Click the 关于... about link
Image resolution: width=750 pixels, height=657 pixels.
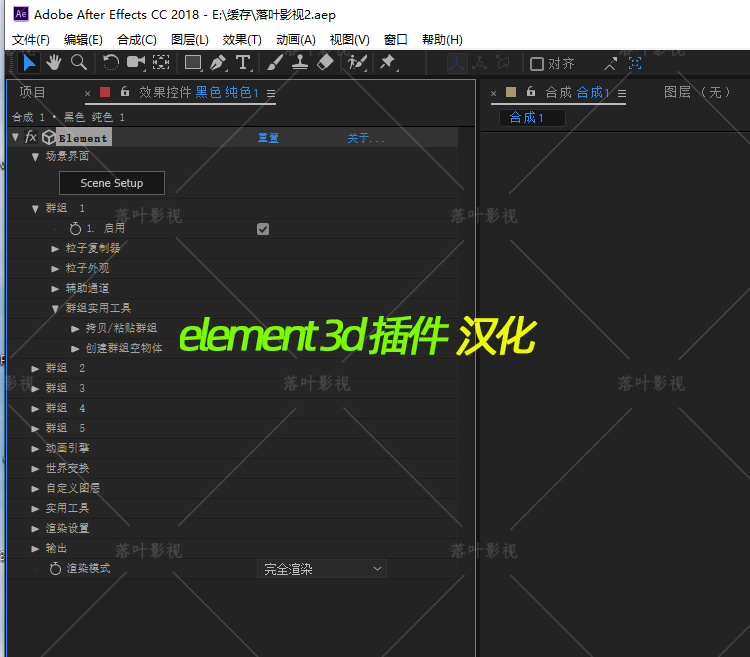365,138
